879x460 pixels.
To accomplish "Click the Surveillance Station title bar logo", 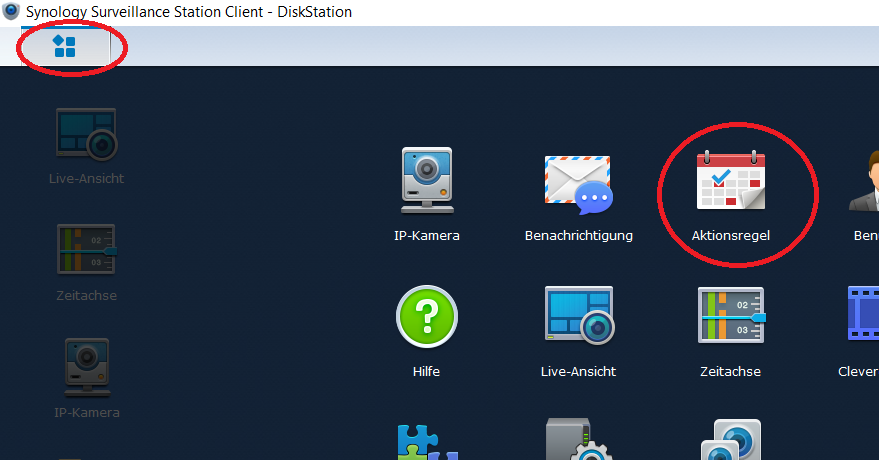I will pos(11,11).
